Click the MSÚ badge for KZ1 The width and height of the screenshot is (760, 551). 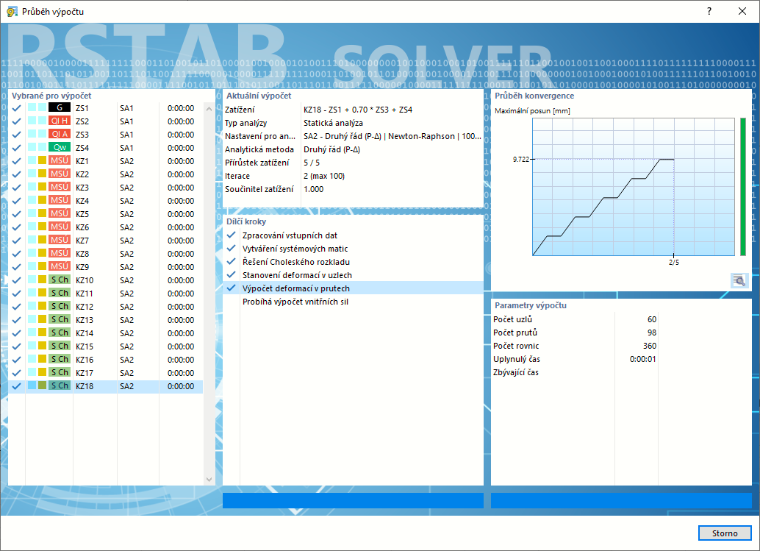pos(59,160)
